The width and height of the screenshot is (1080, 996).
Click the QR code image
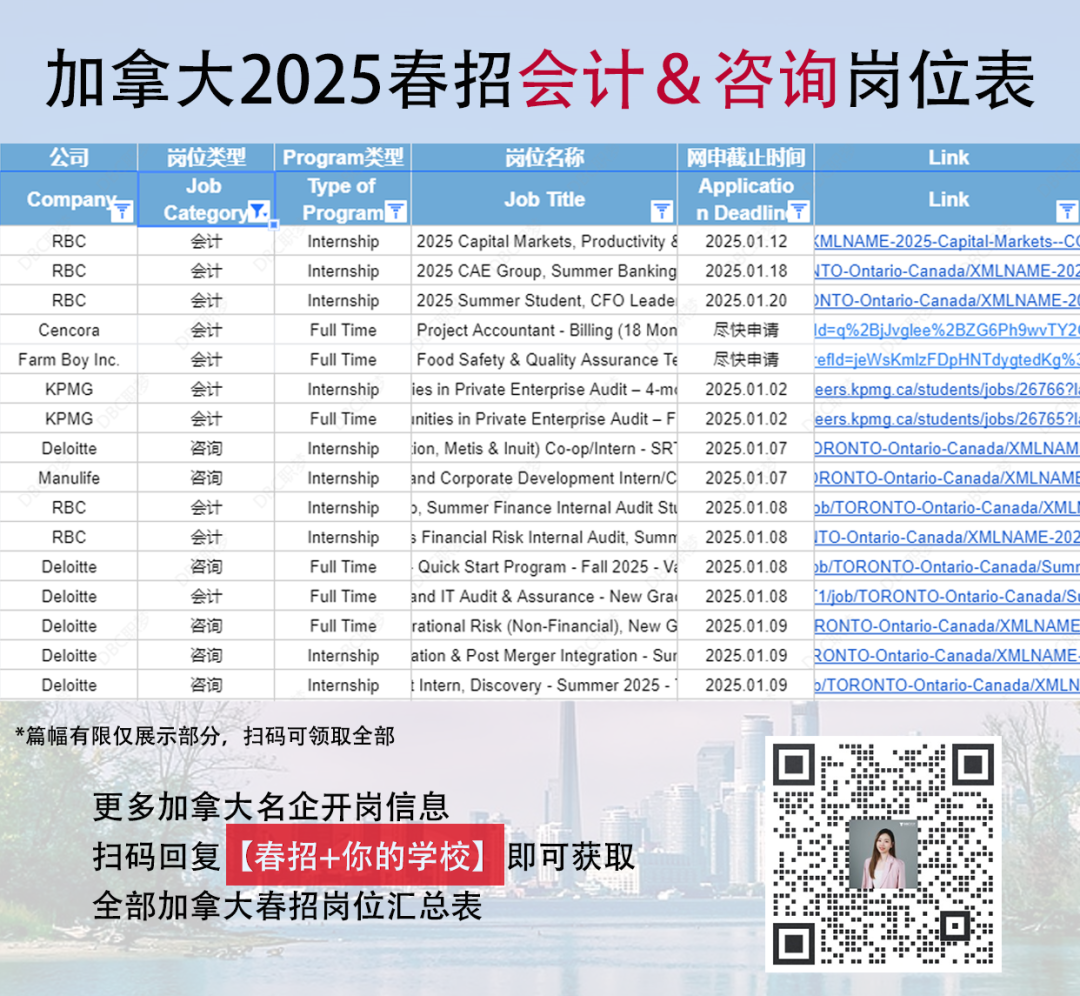pyautogui.click(x=883, y=854)
